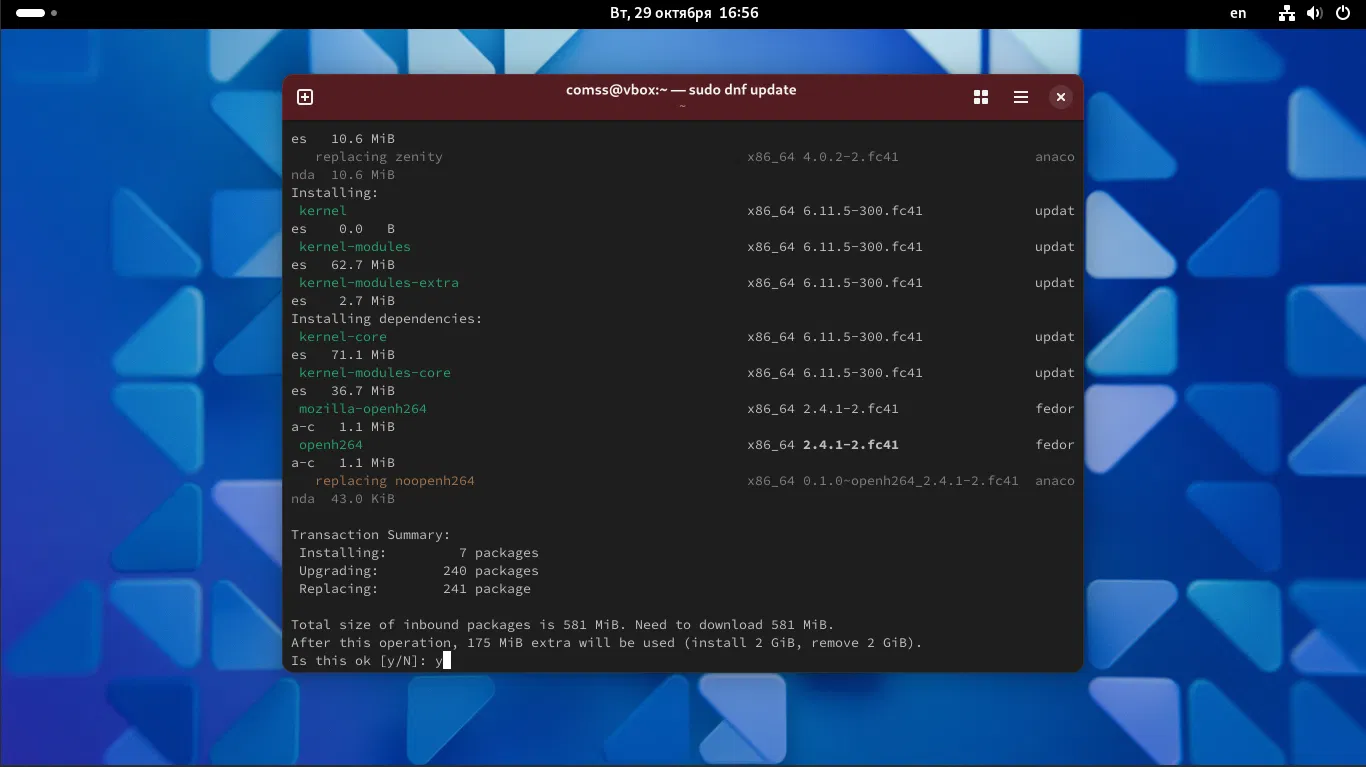Click the 'Installing dependencies:' heading

click(387, 319)
